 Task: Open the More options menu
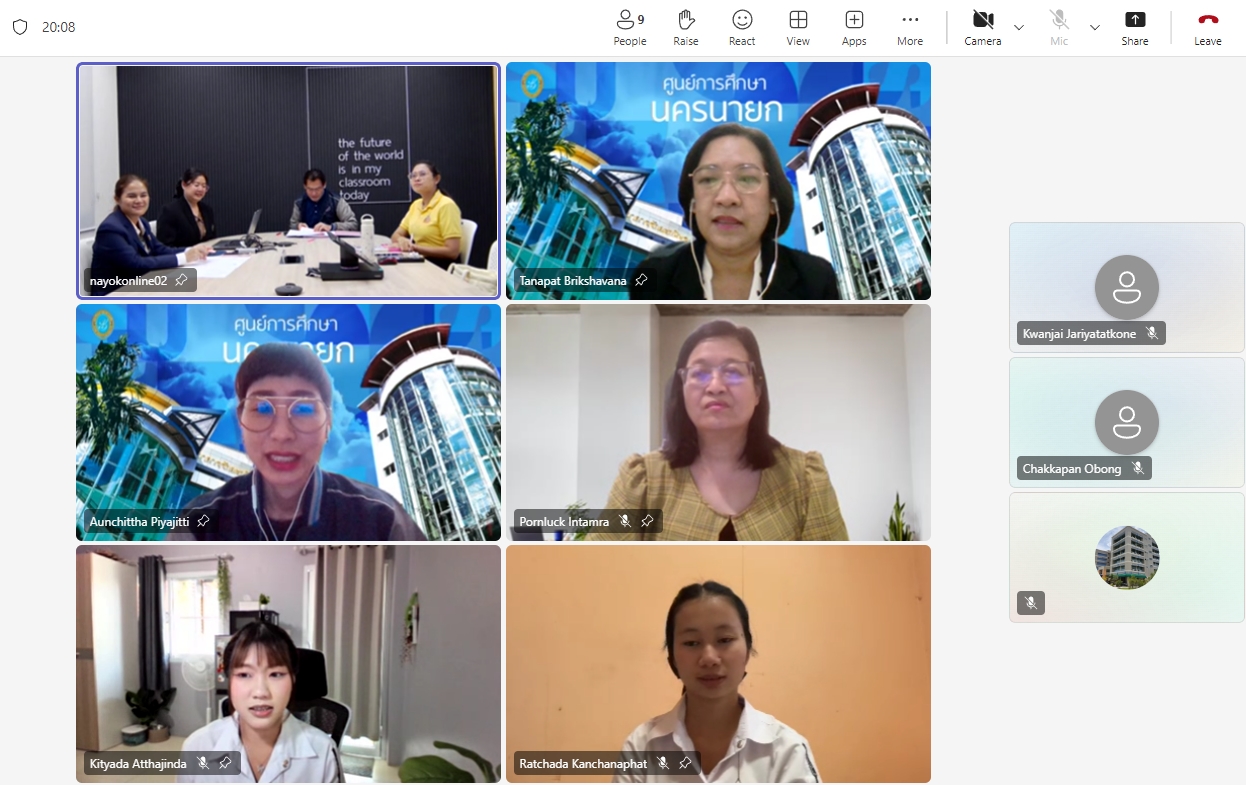(x=910, y=27)
